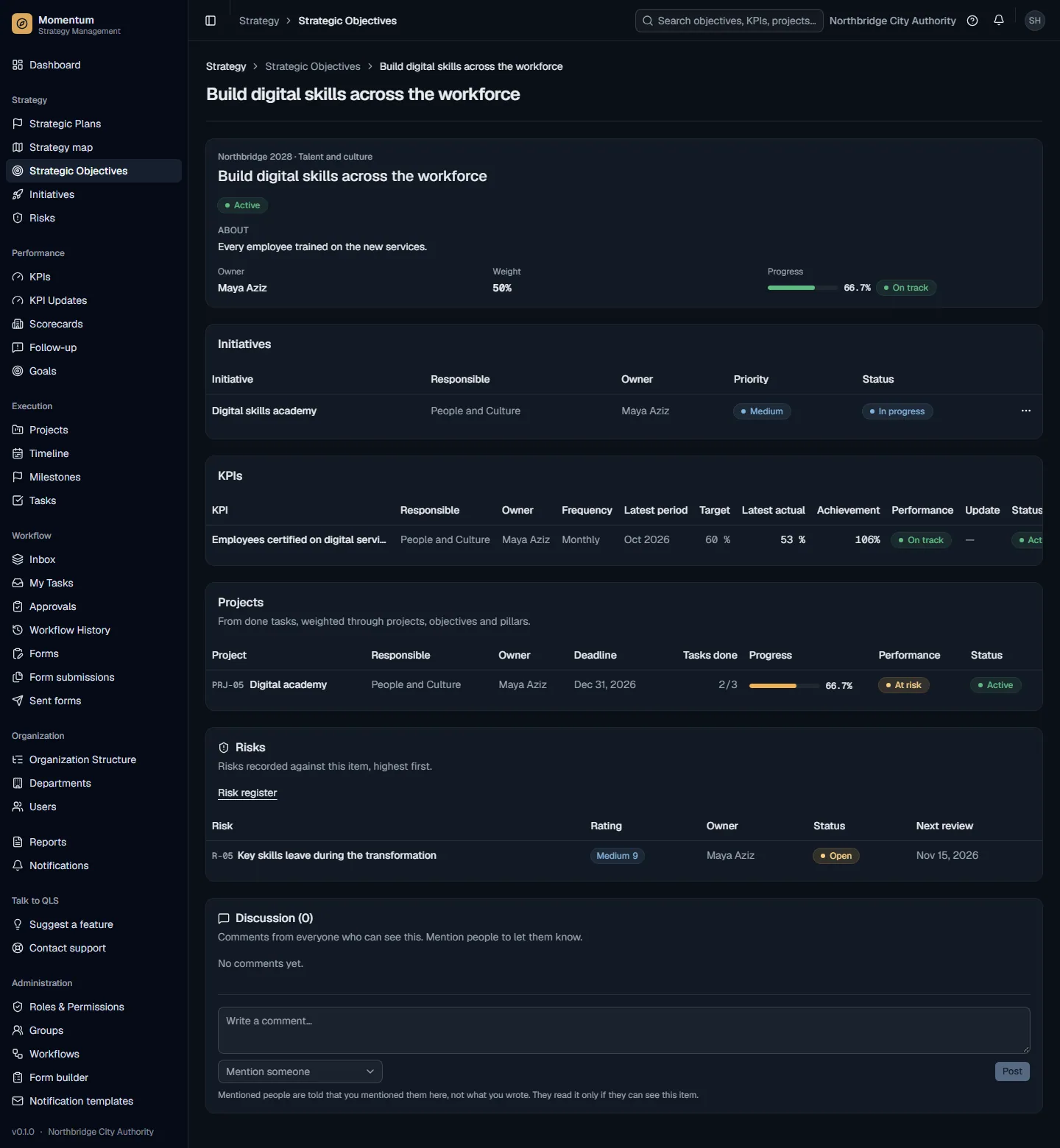The height and width of the screenshot is (1148, 1060).
Task: Open the PRJ-05 Digital academy project
Action: click(288, 684)
